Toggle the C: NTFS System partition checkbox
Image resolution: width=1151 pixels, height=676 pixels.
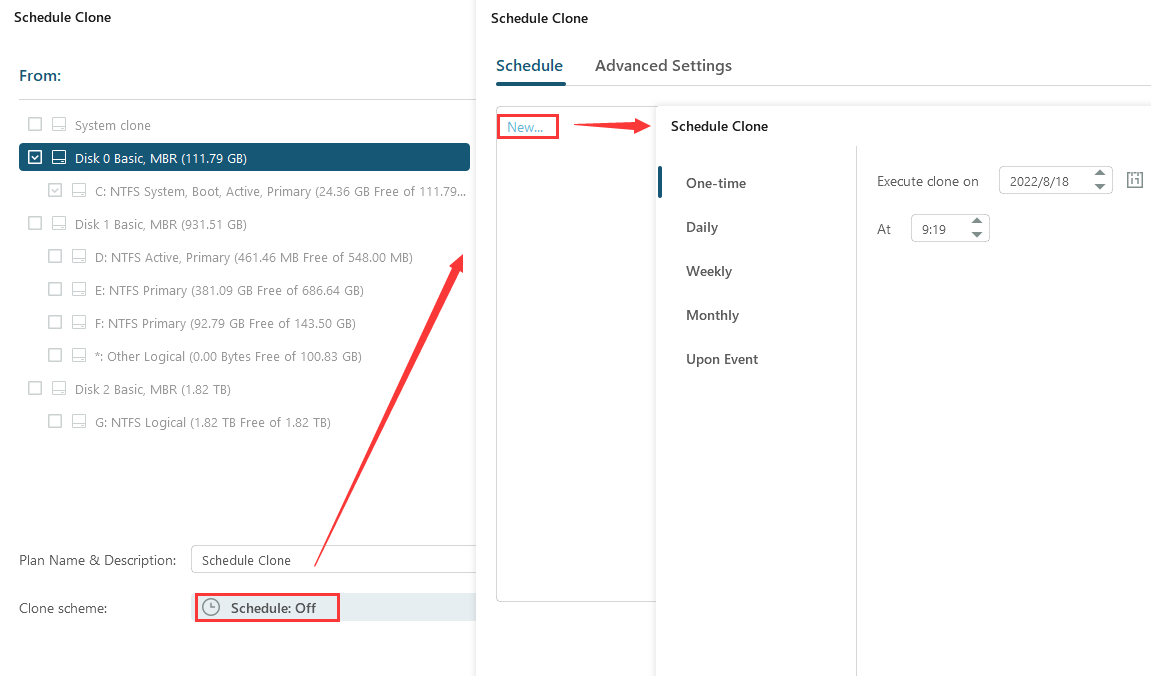coord(55,190)
